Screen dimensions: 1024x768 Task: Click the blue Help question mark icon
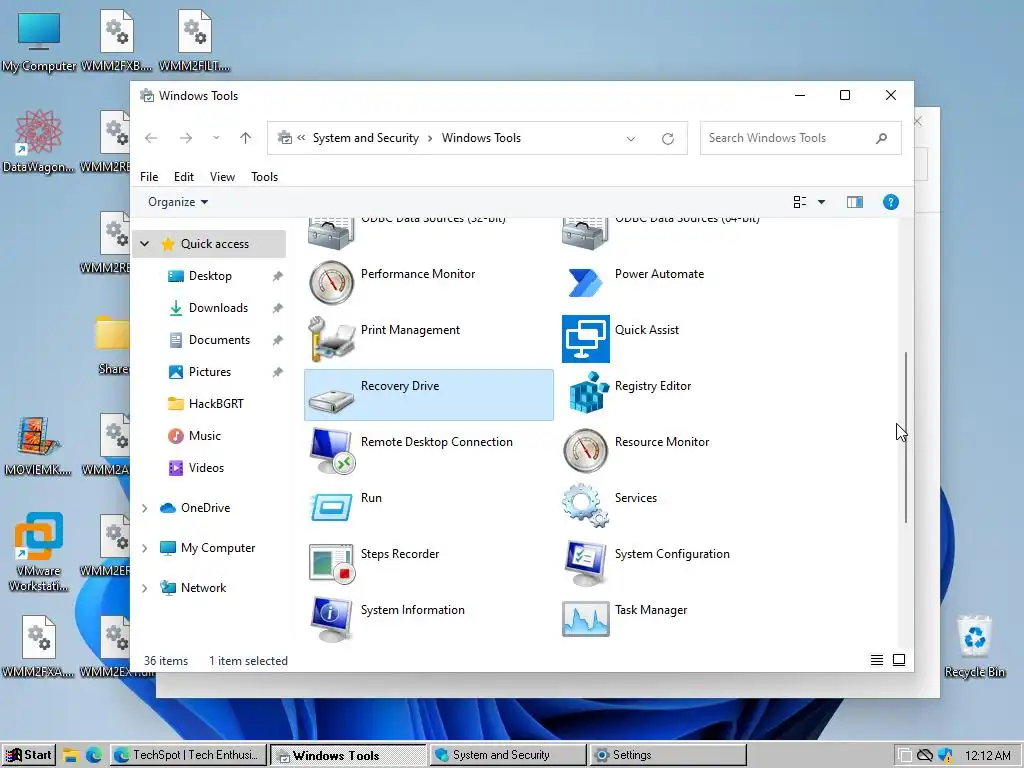pos(891,202)
